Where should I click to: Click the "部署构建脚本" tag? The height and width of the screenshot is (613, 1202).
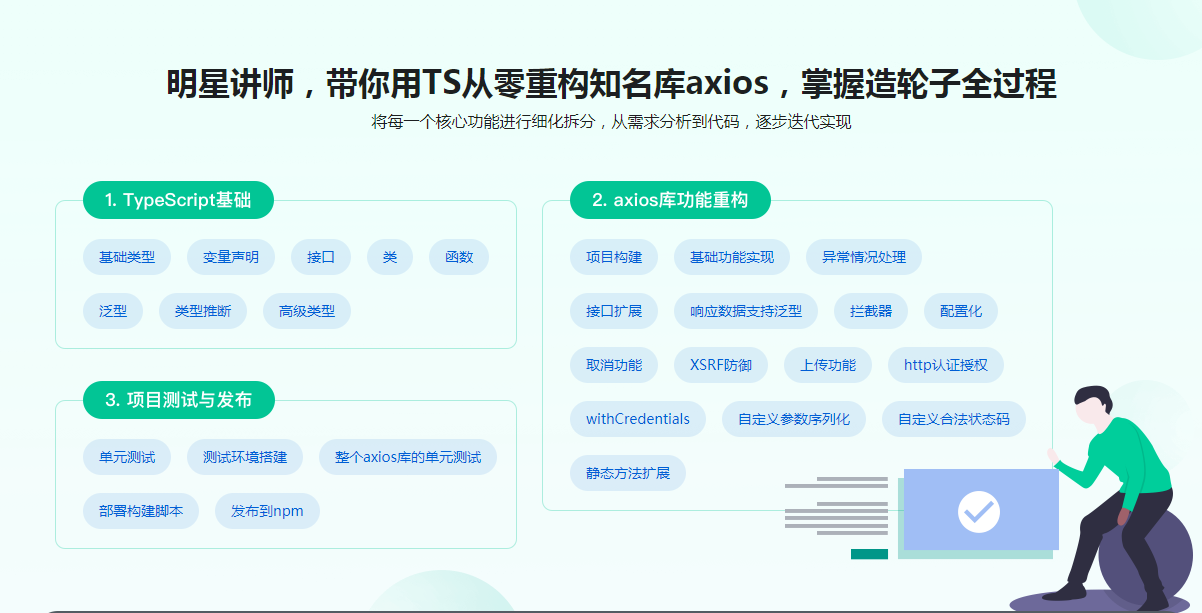pyautogui.click(x=141, y=510)
